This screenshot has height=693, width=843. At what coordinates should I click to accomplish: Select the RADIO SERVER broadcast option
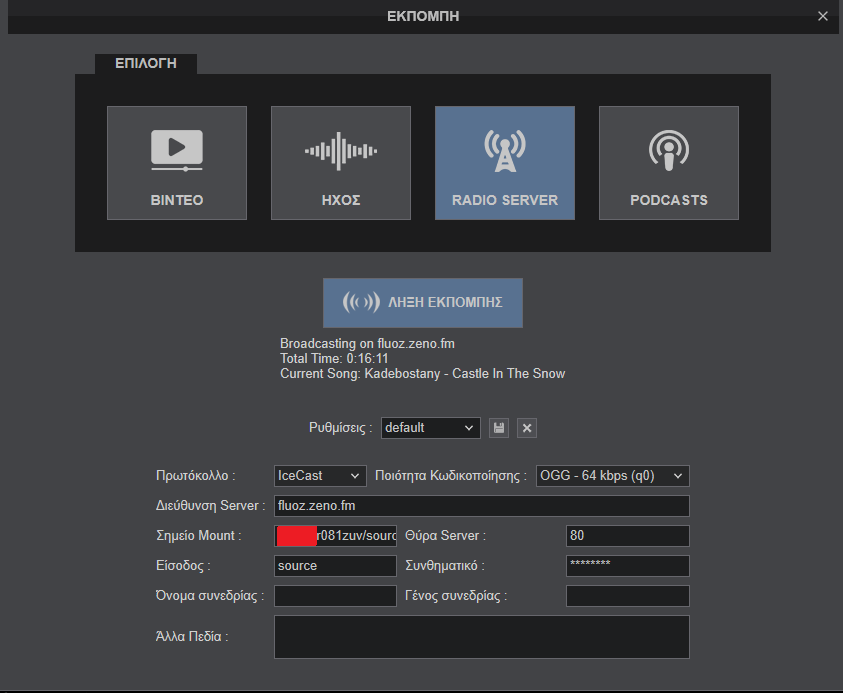(505, 163)
